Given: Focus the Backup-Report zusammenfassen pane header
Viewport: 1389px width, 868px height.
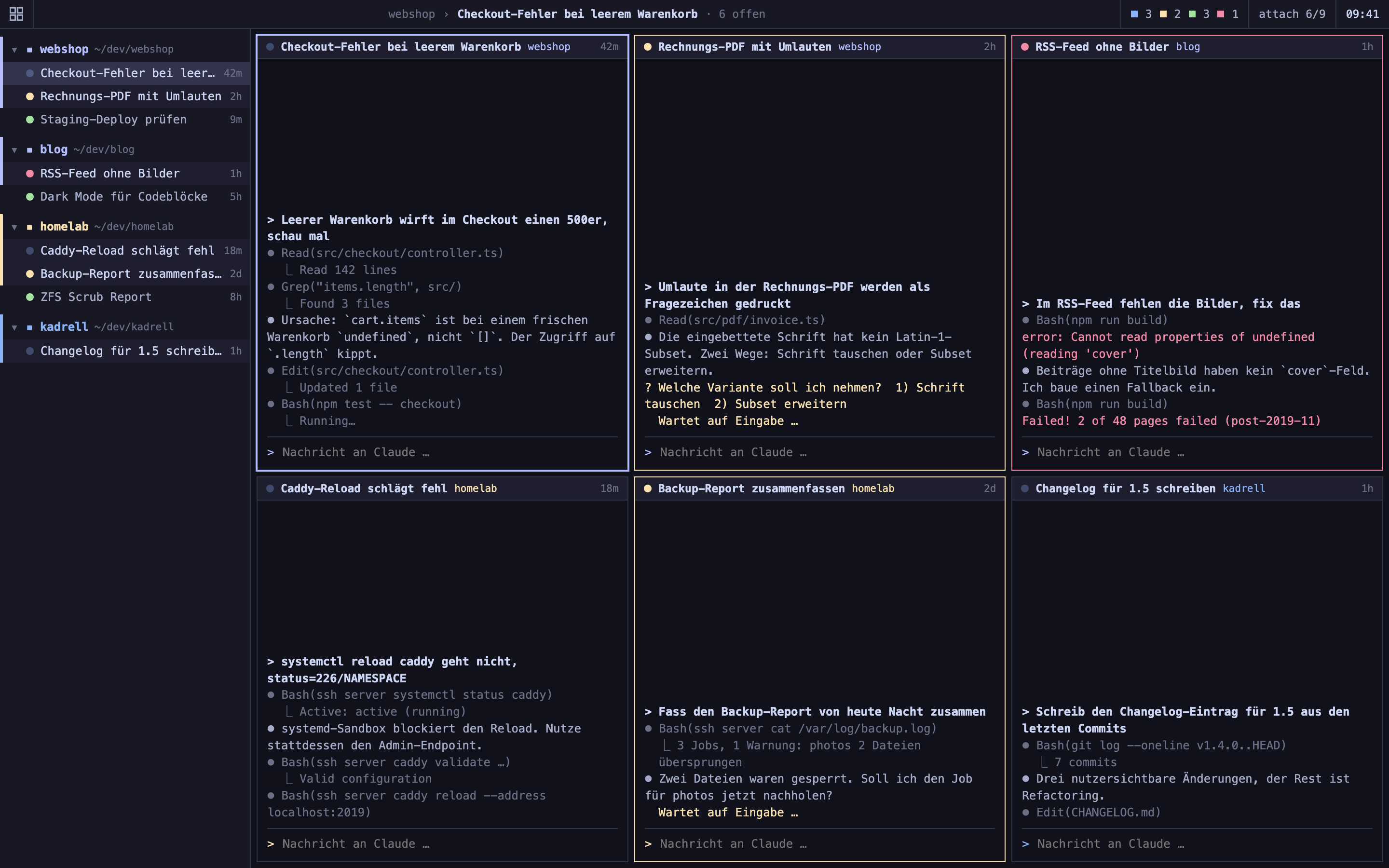Looking at the screenshot, I should tap(819, 488).
